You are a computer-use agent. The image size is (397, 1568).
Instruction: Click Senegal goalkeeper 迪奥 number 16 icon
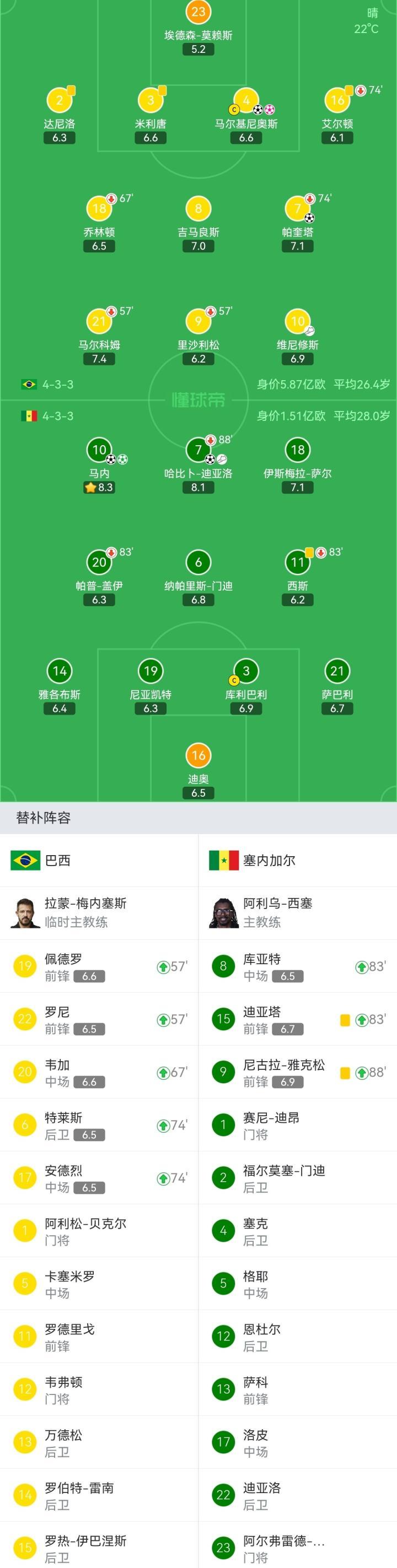tap(198, 755)
